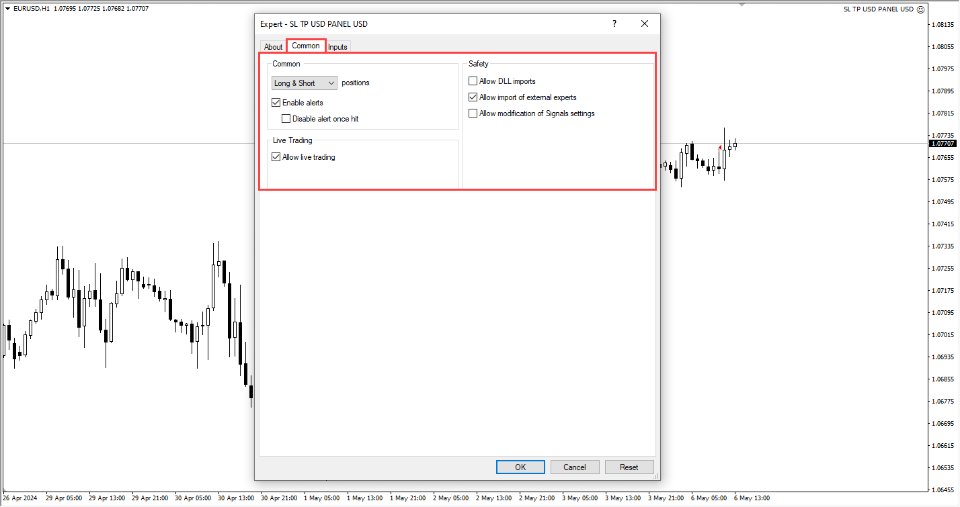Toggle Allow live trading checkbox
The width and height of the screenshot is (960, 507).
(276, 157)
